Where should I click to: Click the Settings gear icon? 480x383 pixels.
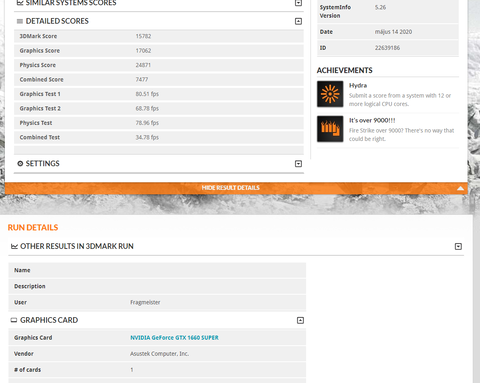20,164
